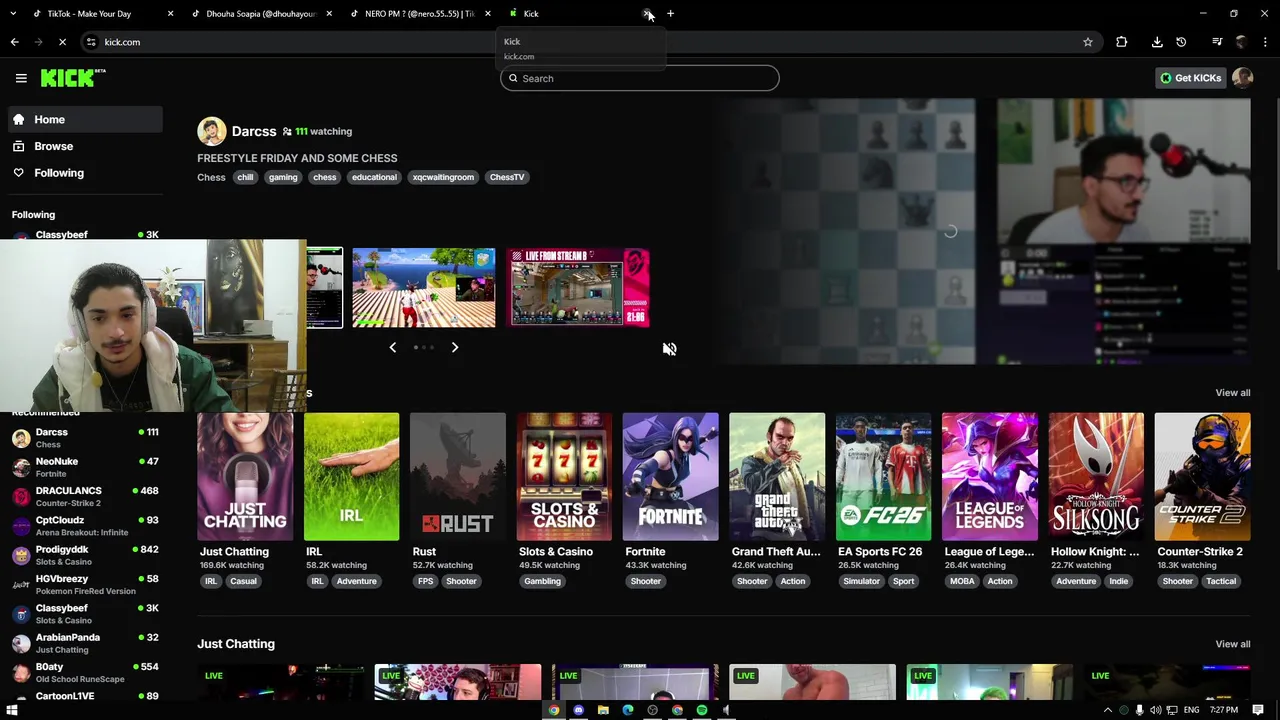Open Chrome history clock icon
1280x720 pixels.
pyautogui.click(x=1181, y=42)
